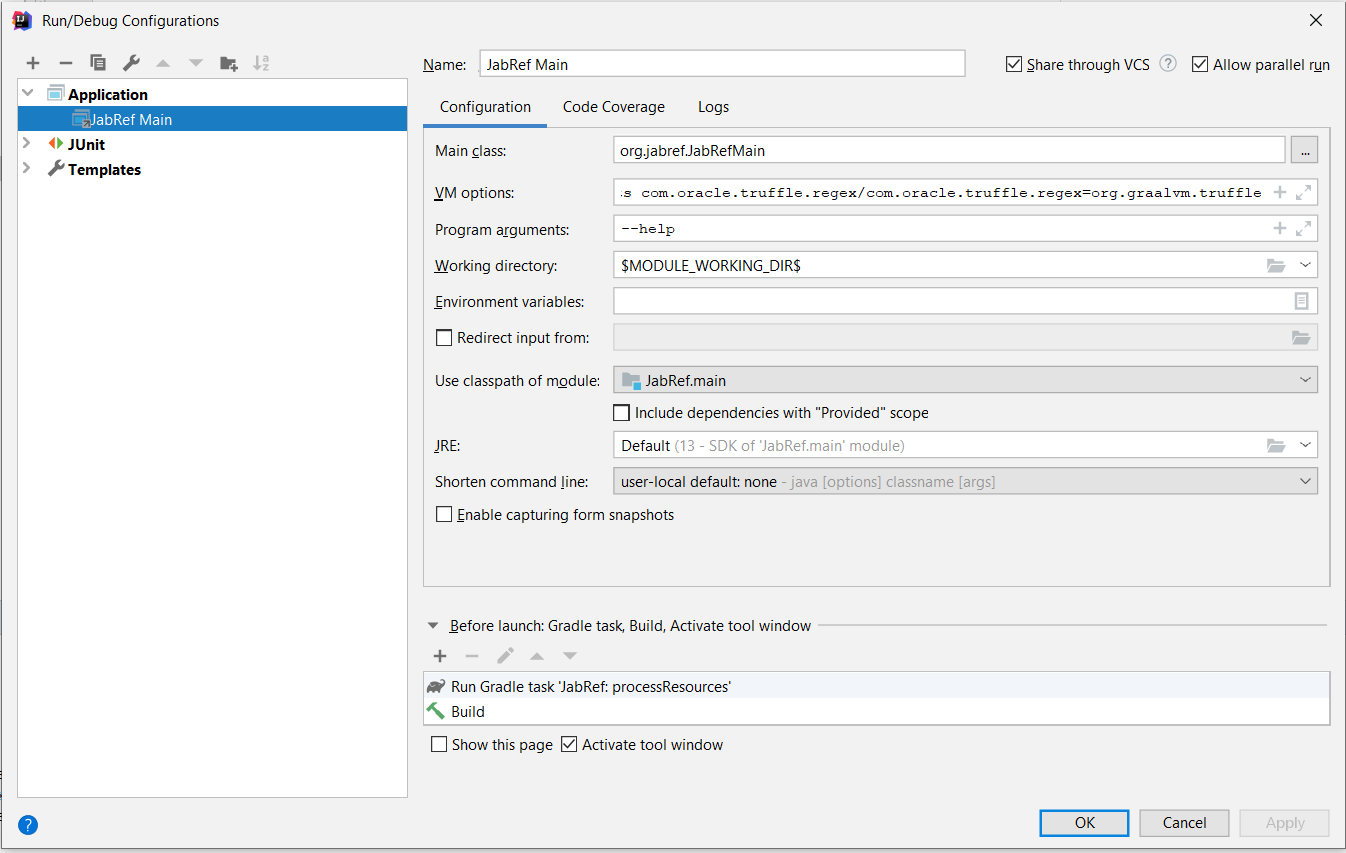
Task: Edit the selected before launch task
Action: coord(505,656)
